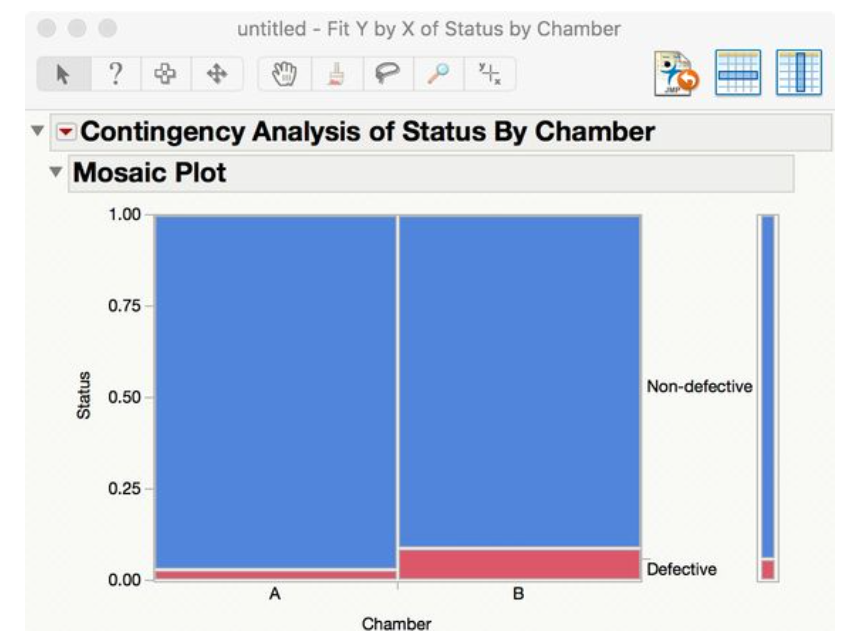This screenshot has height=631, width=861.
Task: Choose the lasso selection tool
Action: point(387,73)
